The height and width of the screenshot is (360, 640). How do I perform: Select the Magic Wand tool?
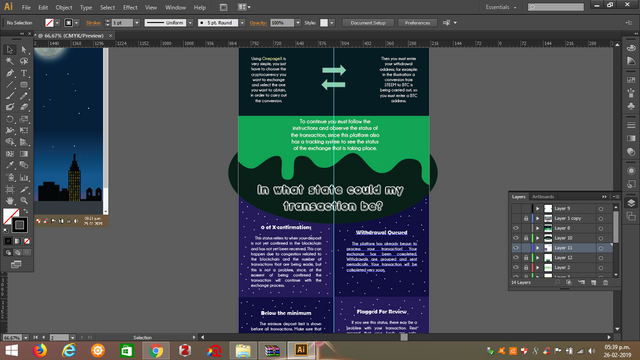point(10,61)
